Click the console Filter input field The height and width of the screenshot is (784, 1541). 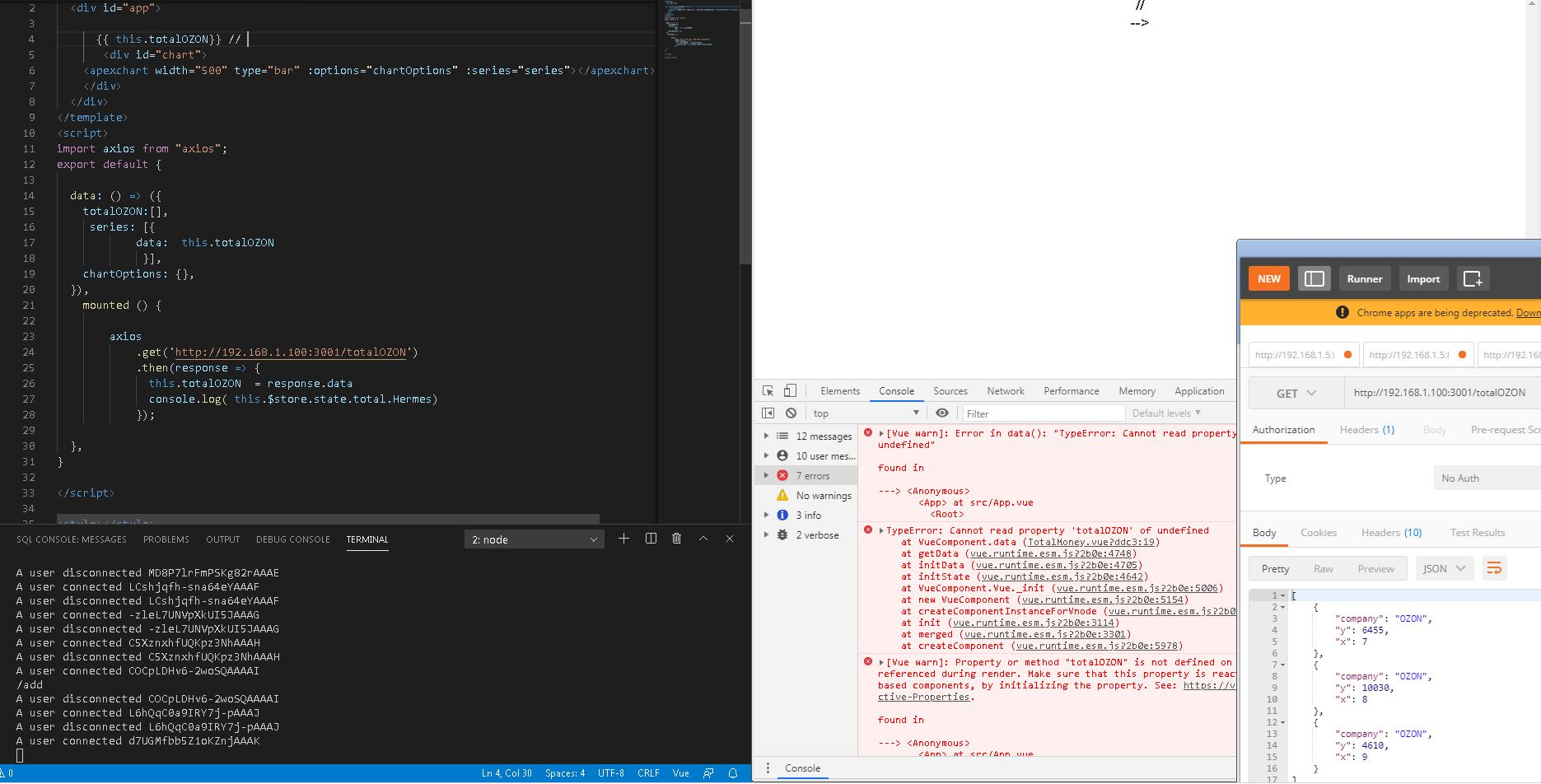(x=1044, y=413)
